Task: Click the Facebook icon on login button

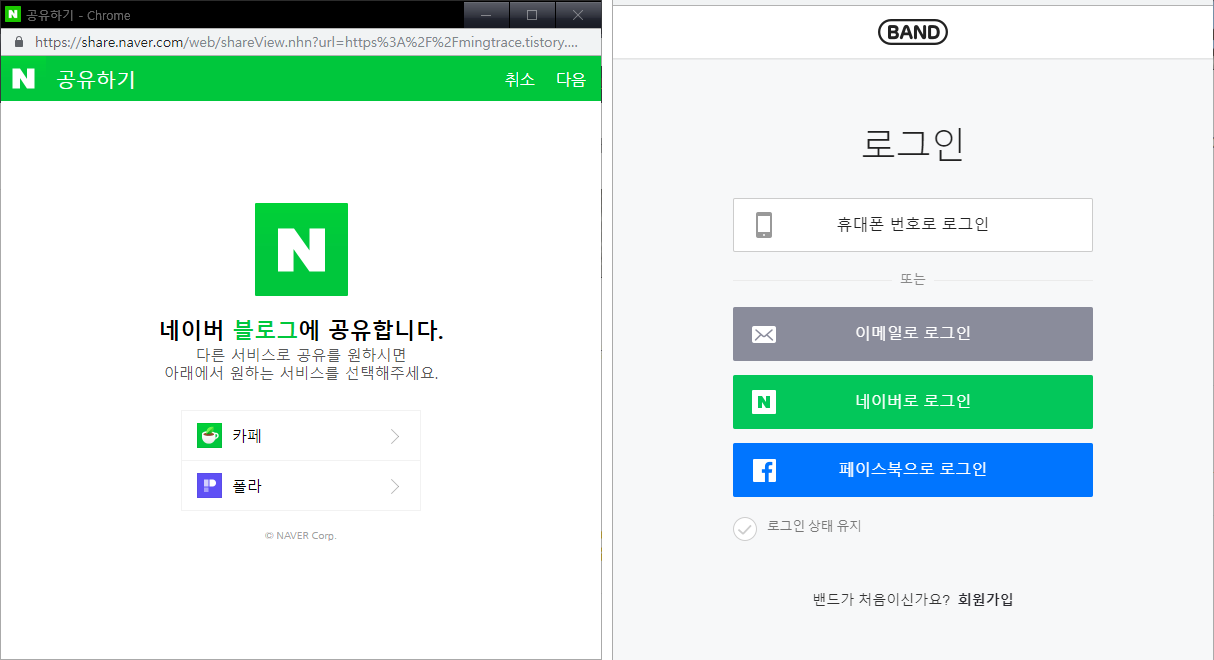Action: [764, 470]
